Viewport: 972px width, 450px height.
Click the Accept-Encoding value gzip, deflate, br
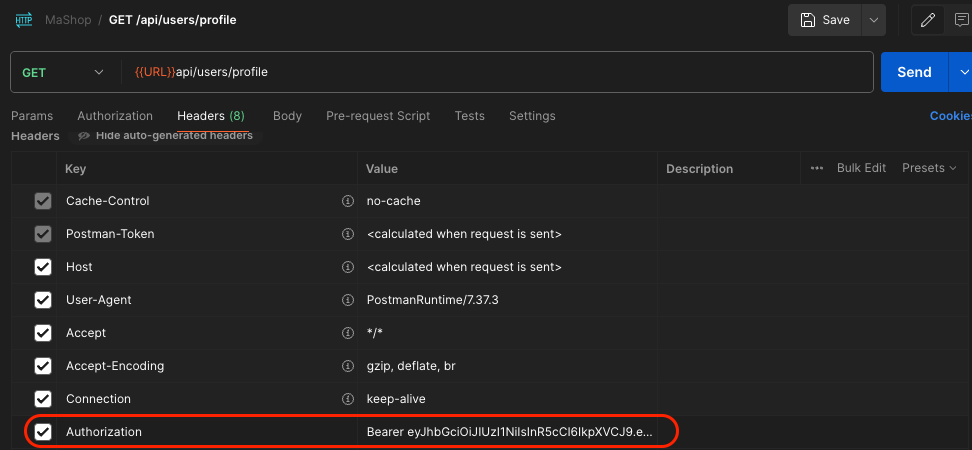411,366
